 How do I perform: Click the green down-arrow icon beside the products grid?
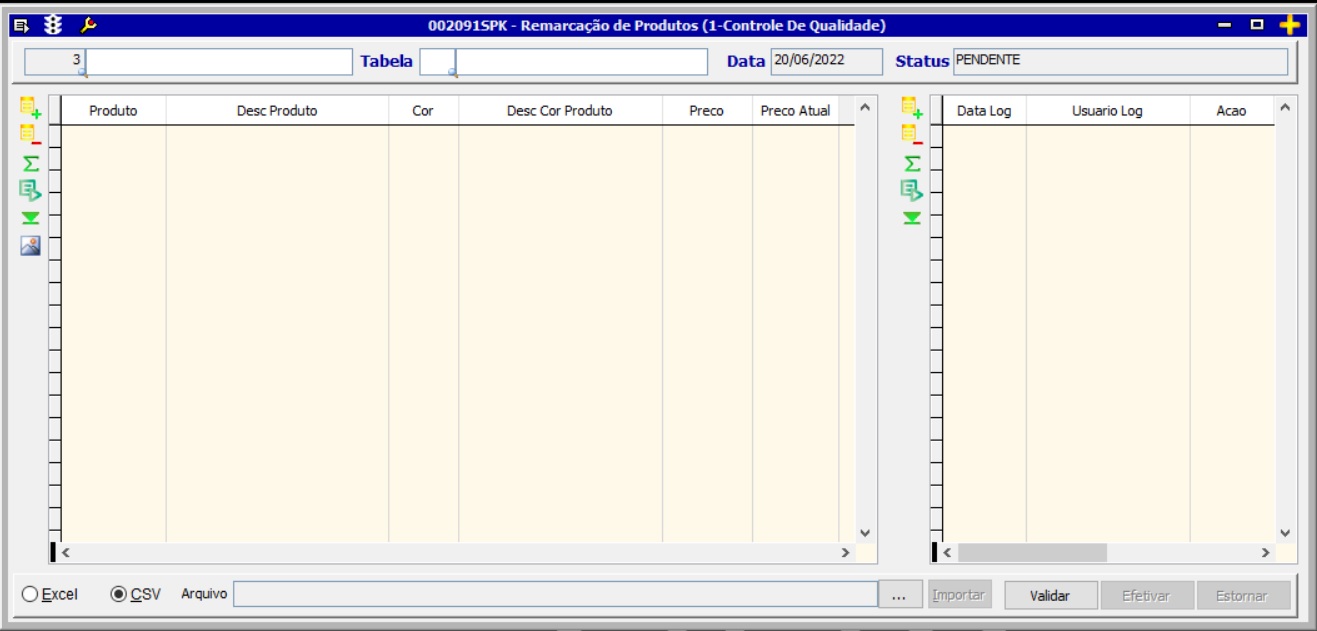click(x=30, y=218)
